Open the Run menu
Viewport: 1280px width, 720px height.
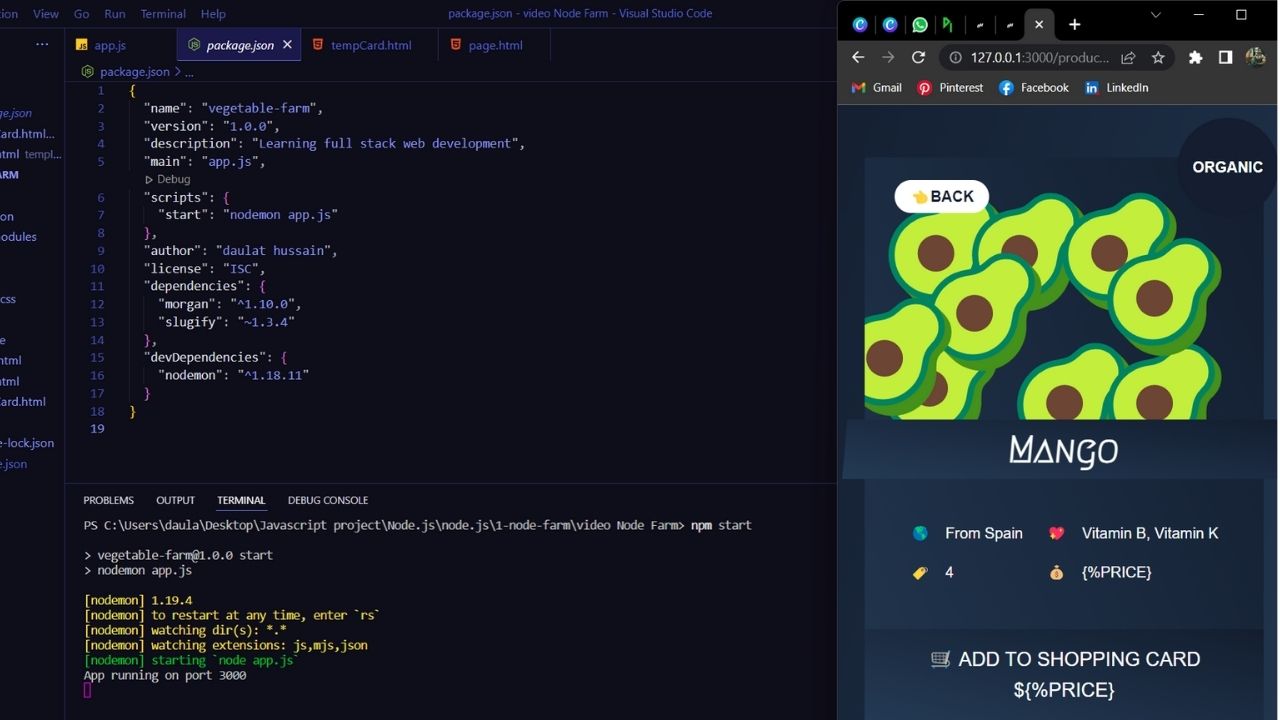pos(115,14)
